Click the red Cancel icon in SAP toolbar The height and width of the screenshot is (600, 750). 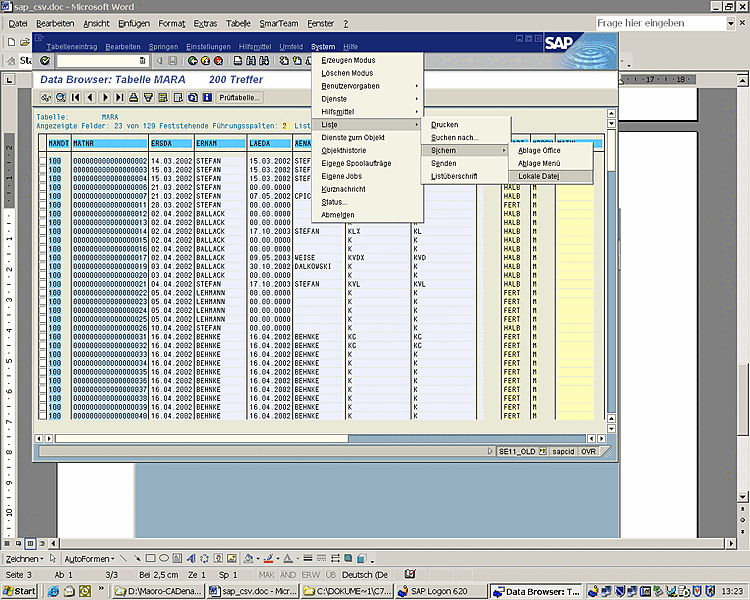[217, 62]
